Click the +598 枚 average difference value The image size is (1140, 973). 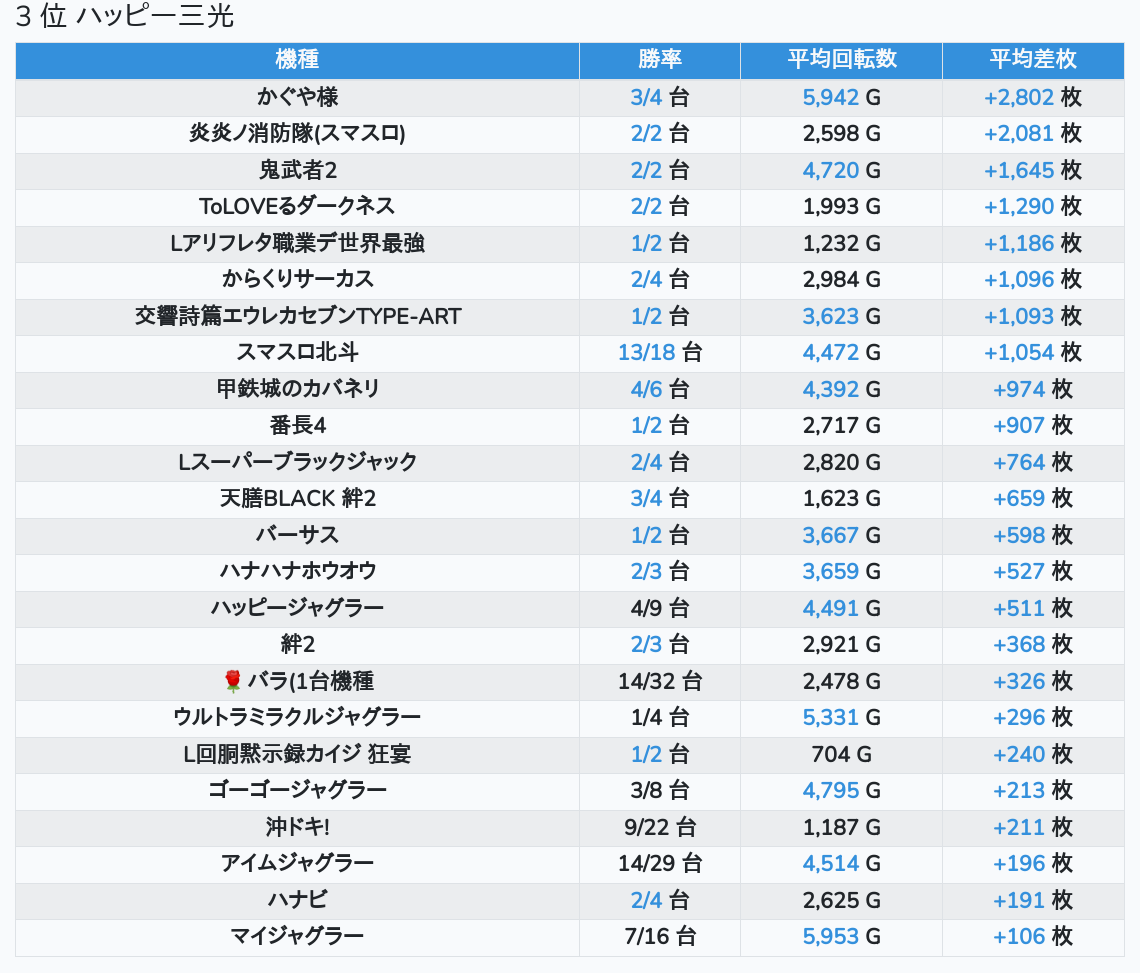pos(1033,535)
